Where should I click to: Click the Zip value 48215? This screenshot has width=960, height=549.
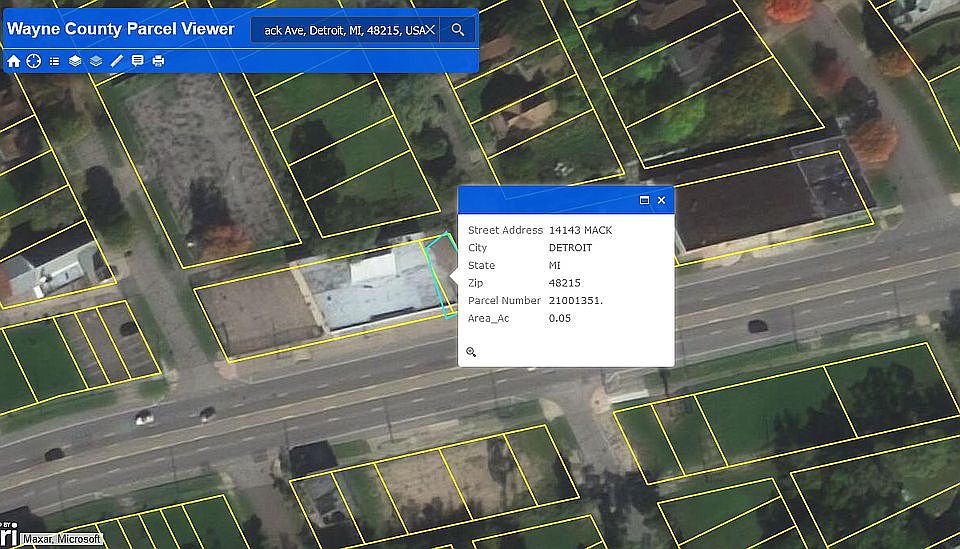(564, 283)
